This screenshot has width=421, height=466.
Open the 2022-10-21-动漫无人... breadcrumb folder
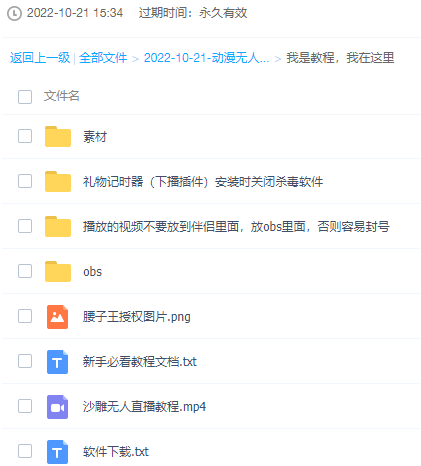(206, 58)
